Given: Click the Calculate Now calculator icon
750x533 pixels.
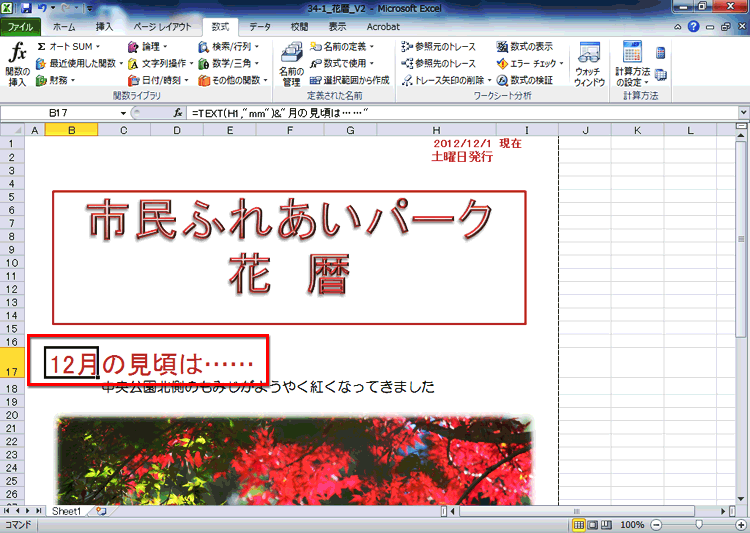Looking at the screenshot, I should click(661, 53).
